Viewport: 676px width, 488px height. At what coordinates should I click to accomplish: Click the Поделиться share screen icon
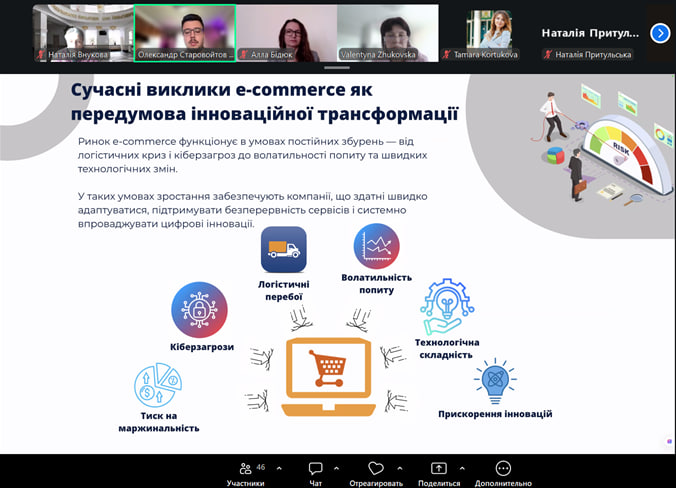click(439, 470)
